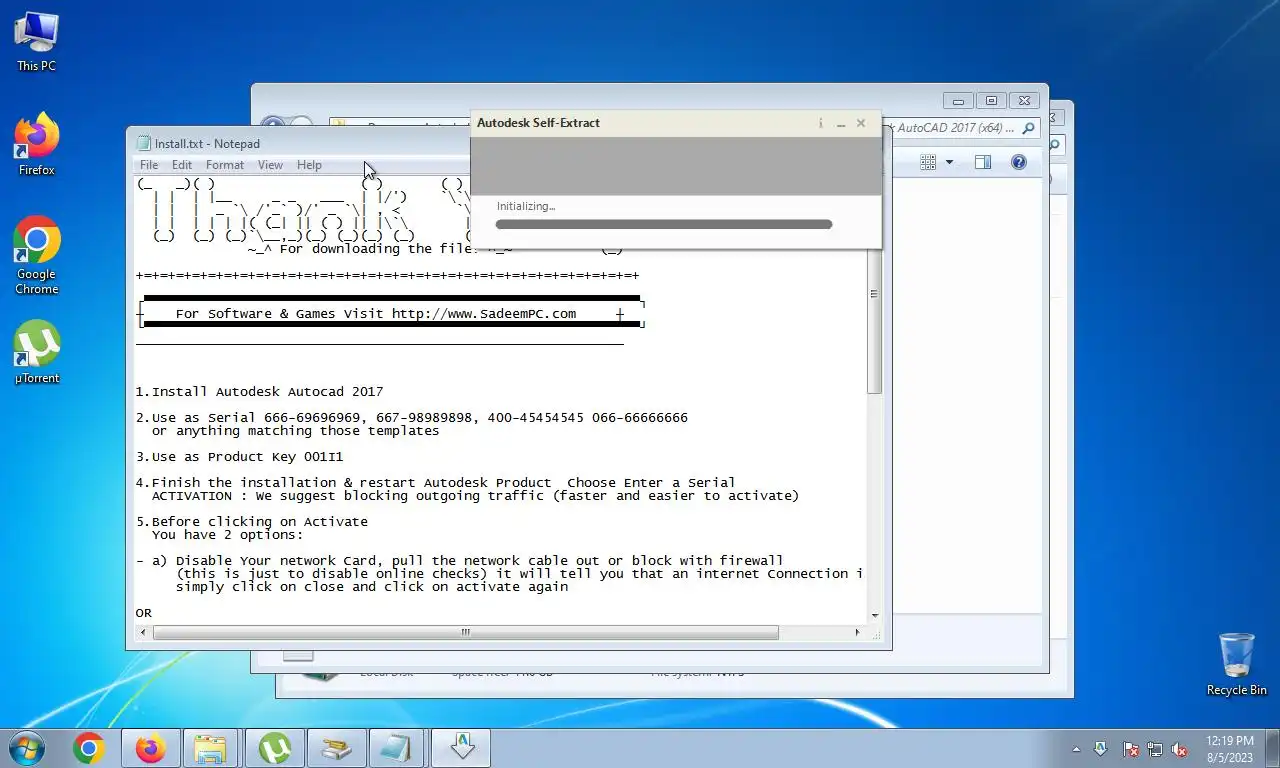Image resolution: width=1280 pixels, height=768 pixels.
Task: Click the Autodesk Self-Extract title text
Action: 538,123
